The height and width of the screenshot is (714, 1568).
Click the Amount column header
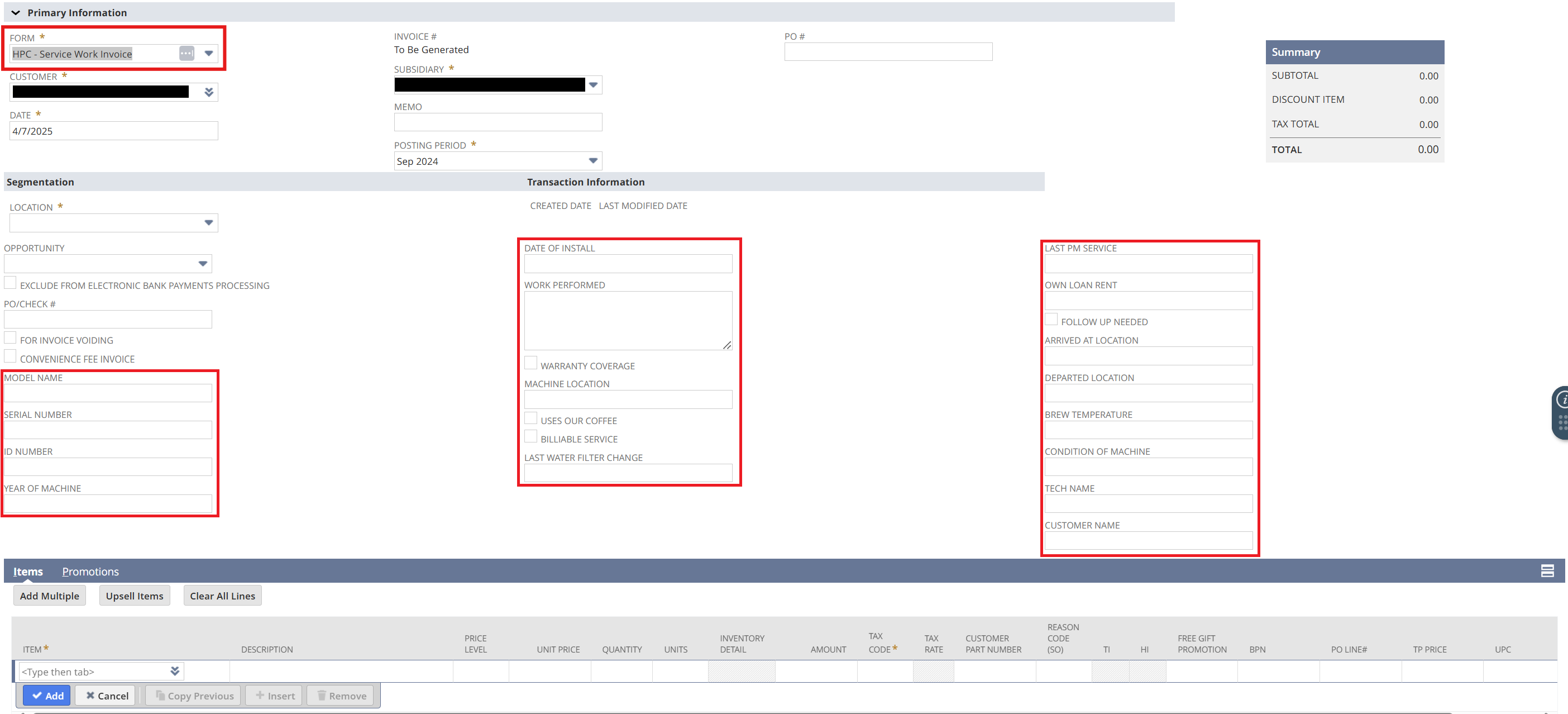(829, 649)
